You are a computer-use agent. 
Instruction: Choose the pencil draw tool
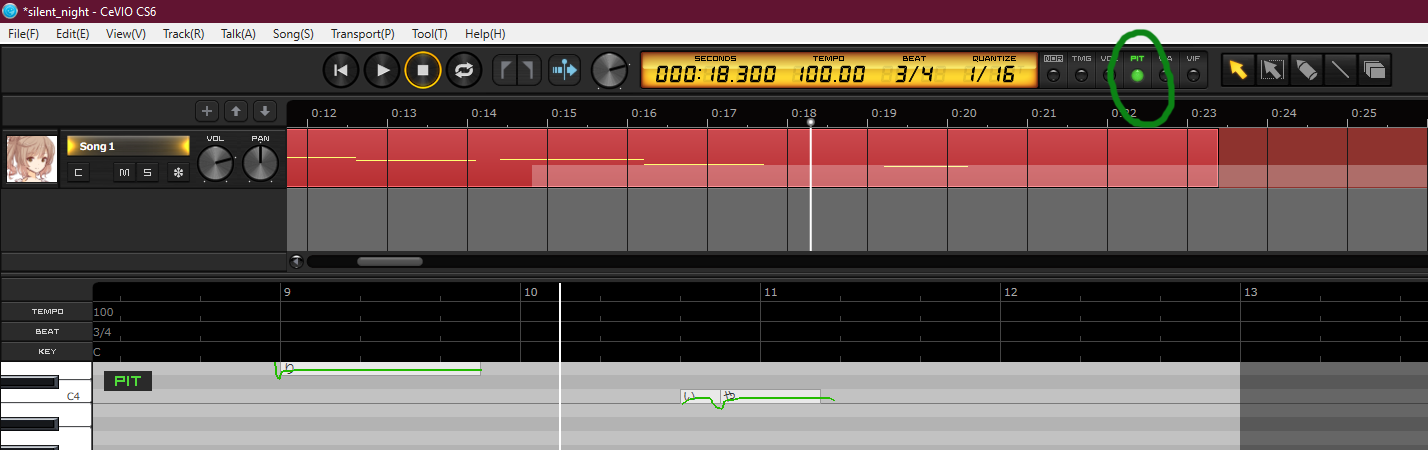1306,70
